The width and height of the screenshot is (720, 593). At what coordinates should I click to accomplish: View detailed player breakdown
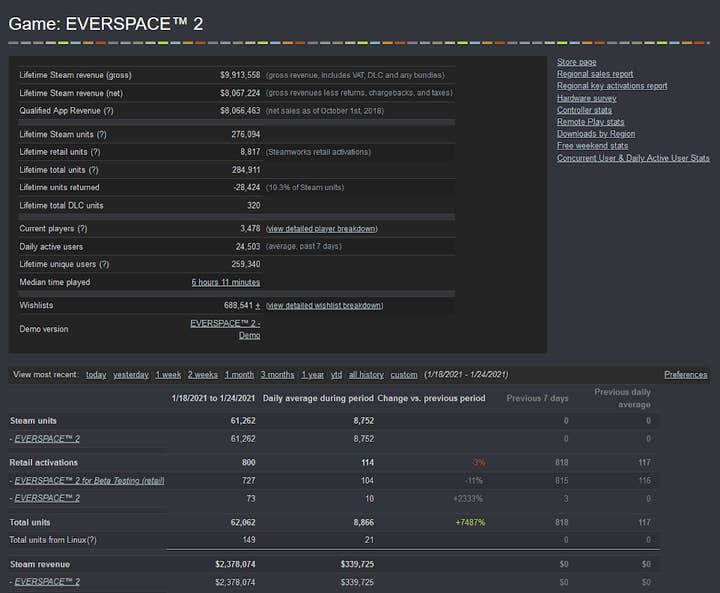pos(321,229)
